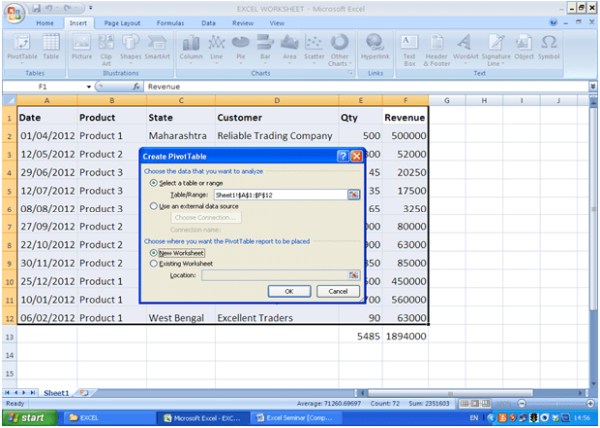Choose 'Use an external data source' option
600x428 pixels.
(x=153, y=205)
